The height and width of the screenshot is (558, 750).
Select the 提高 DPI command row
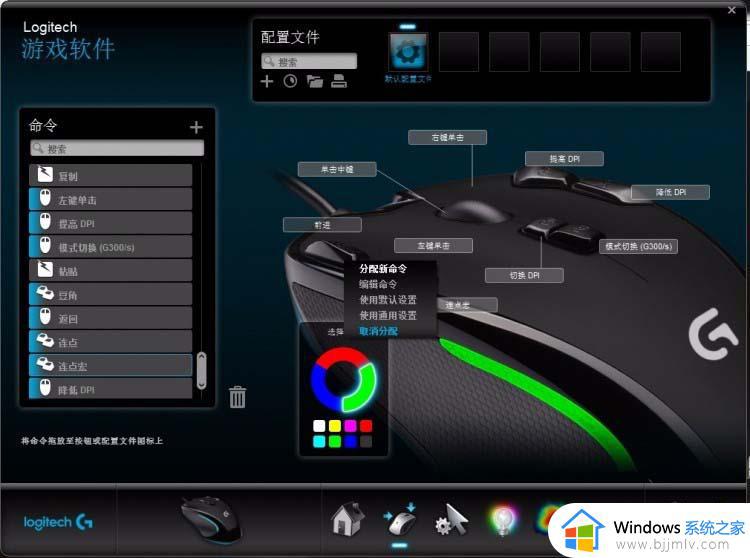tap(110, 223)
